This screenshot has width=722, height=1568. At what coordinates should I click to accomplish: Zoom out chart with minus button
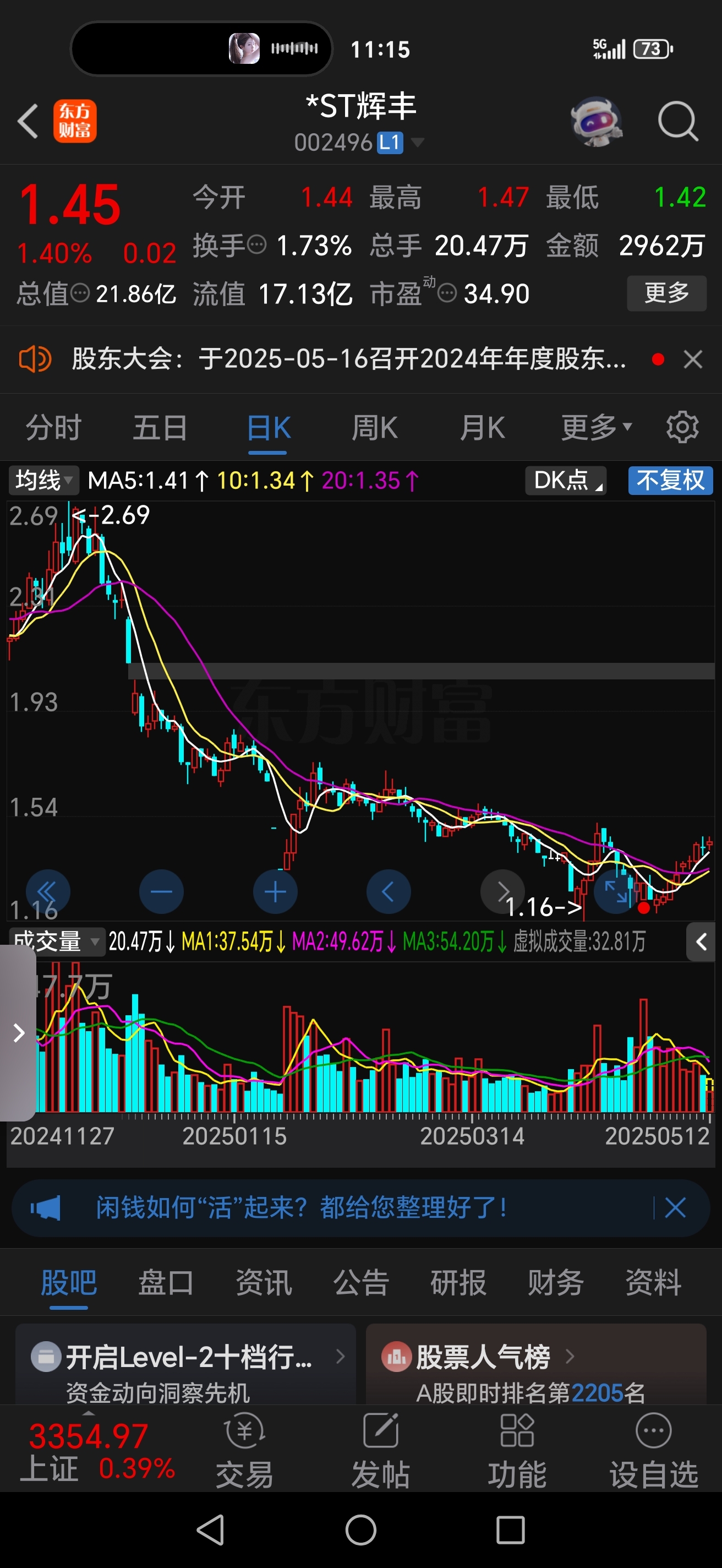(161, 892)
